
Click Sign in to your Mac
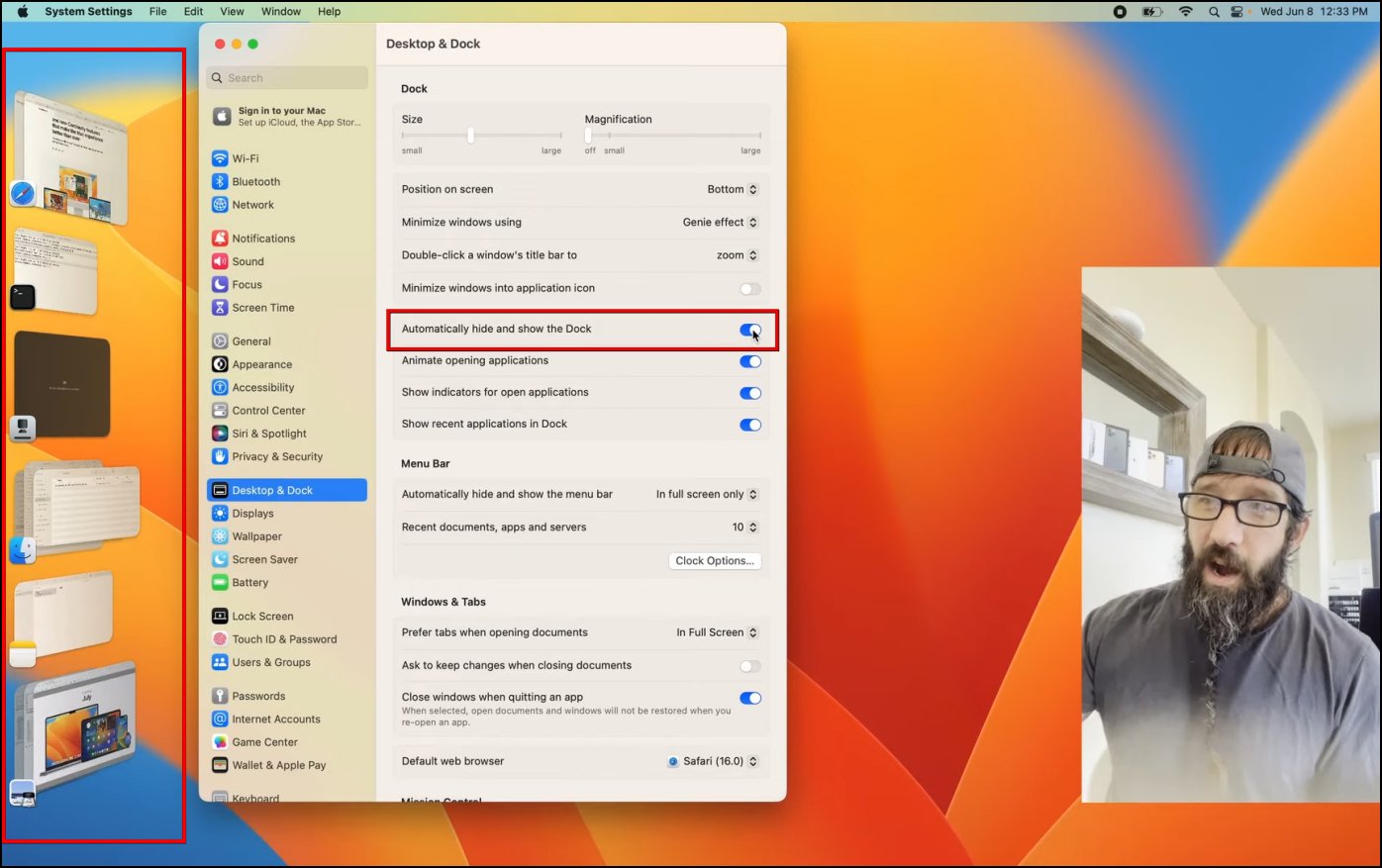pyautogui.click(x=286, y=117)
